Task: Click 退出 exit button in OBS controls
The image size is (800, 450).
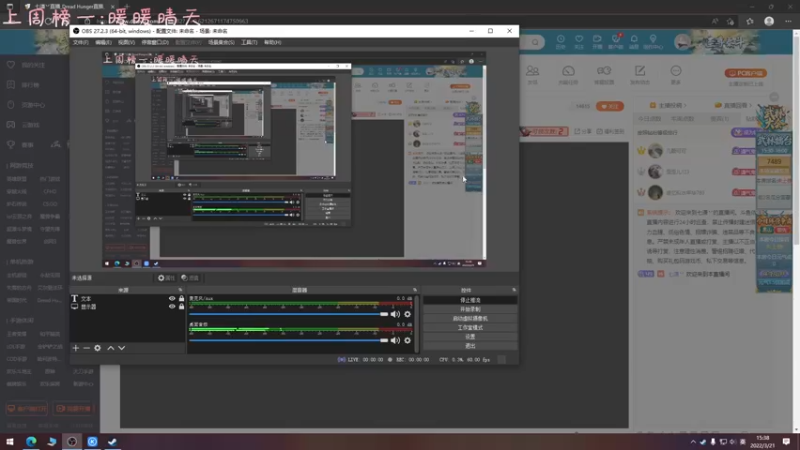Action: pos(470,346)
